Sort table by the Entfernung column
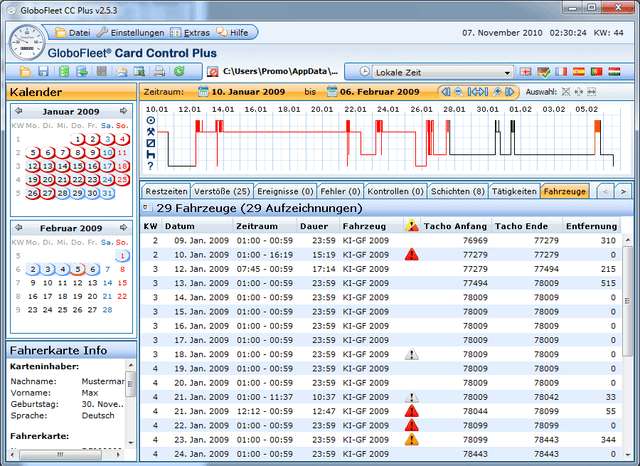 tap(591, 226)
